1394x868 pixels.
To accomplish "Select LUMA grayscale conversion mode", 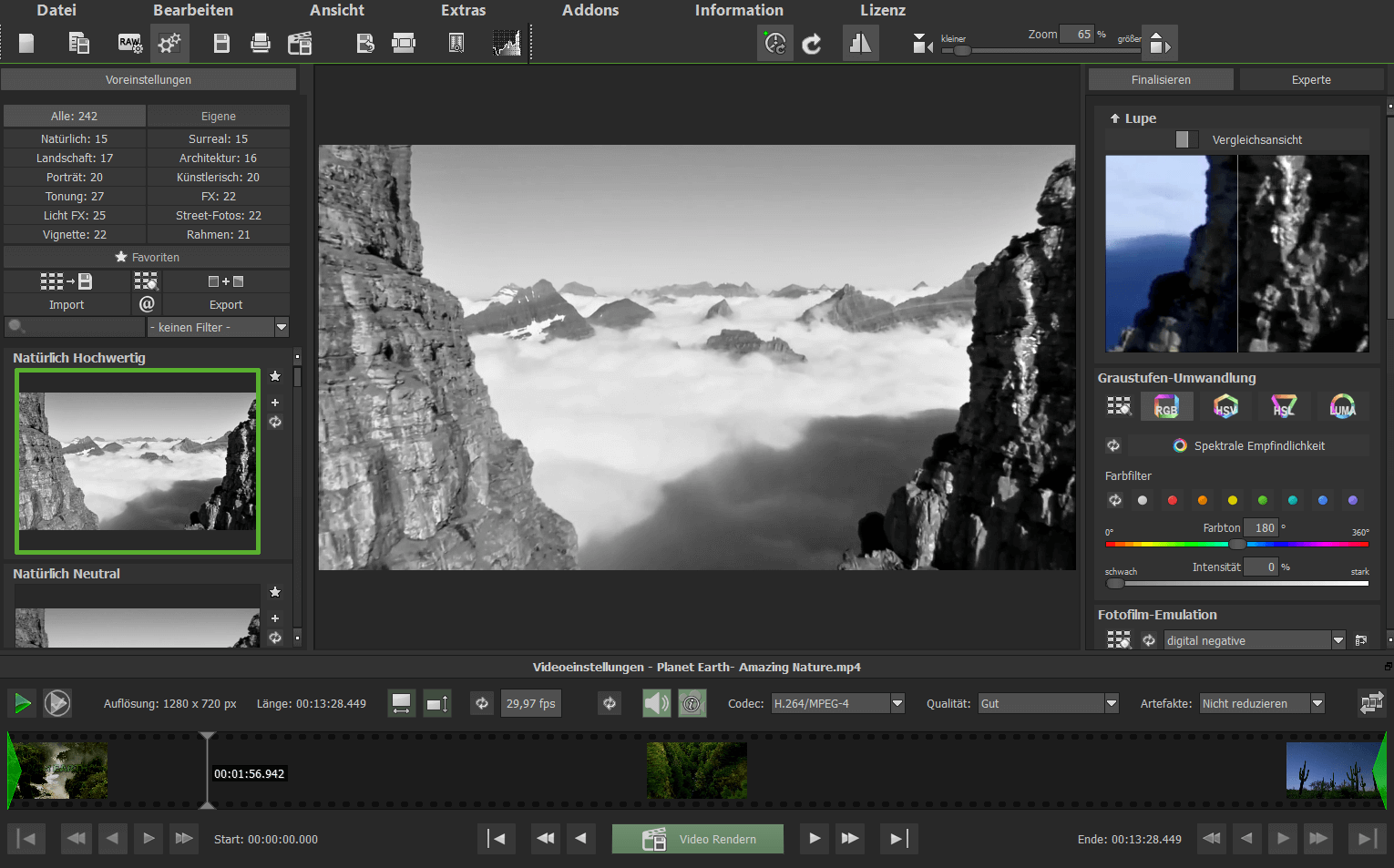I will tap(1342, 406).
